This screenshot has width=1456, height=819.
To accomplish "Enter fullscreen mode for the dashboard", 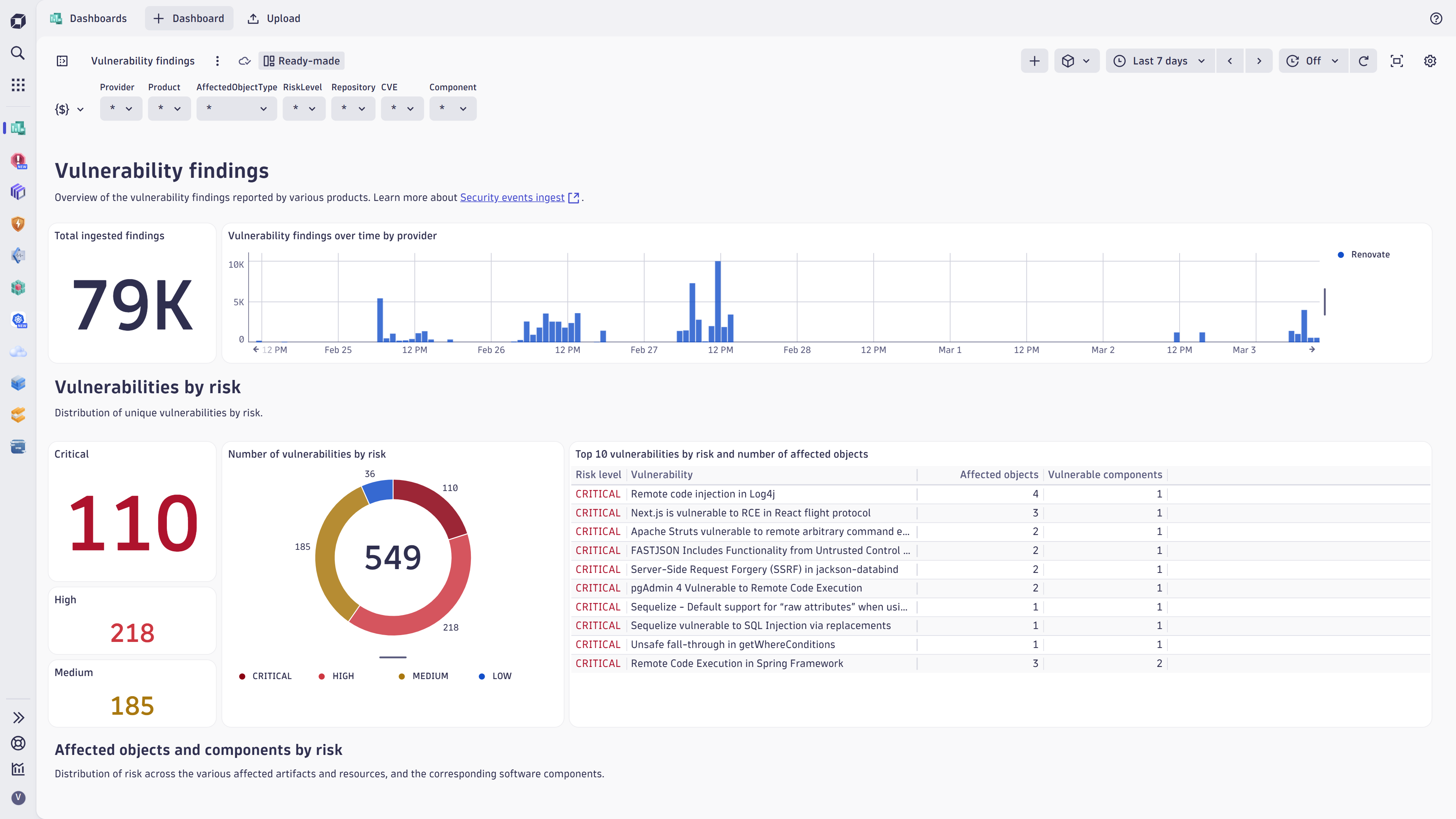I will pos(1396,61).
